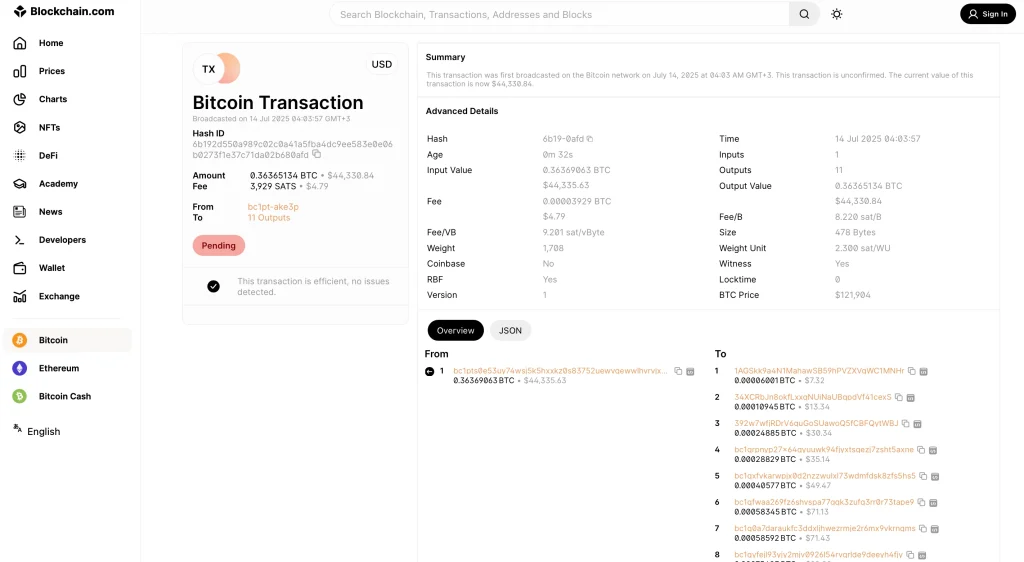Switch to the Overview tab

[x=455, y=330]
